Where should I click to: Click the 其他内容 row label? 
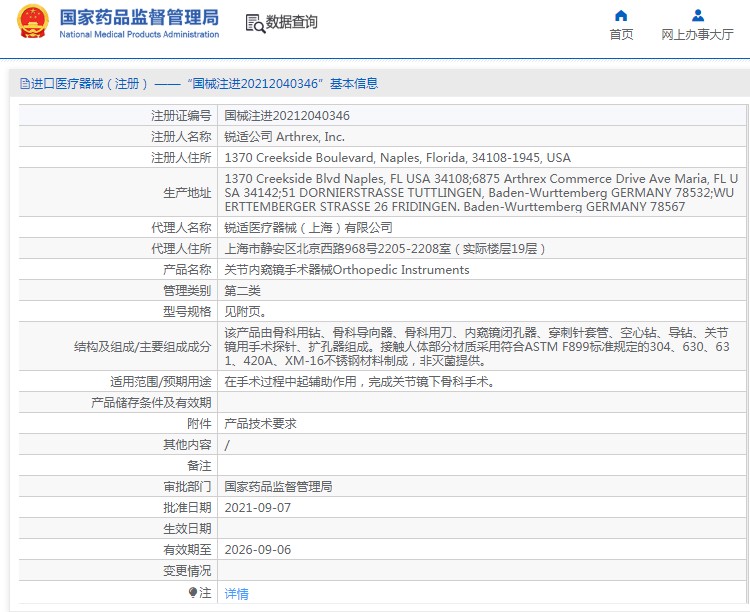[188, 445]
